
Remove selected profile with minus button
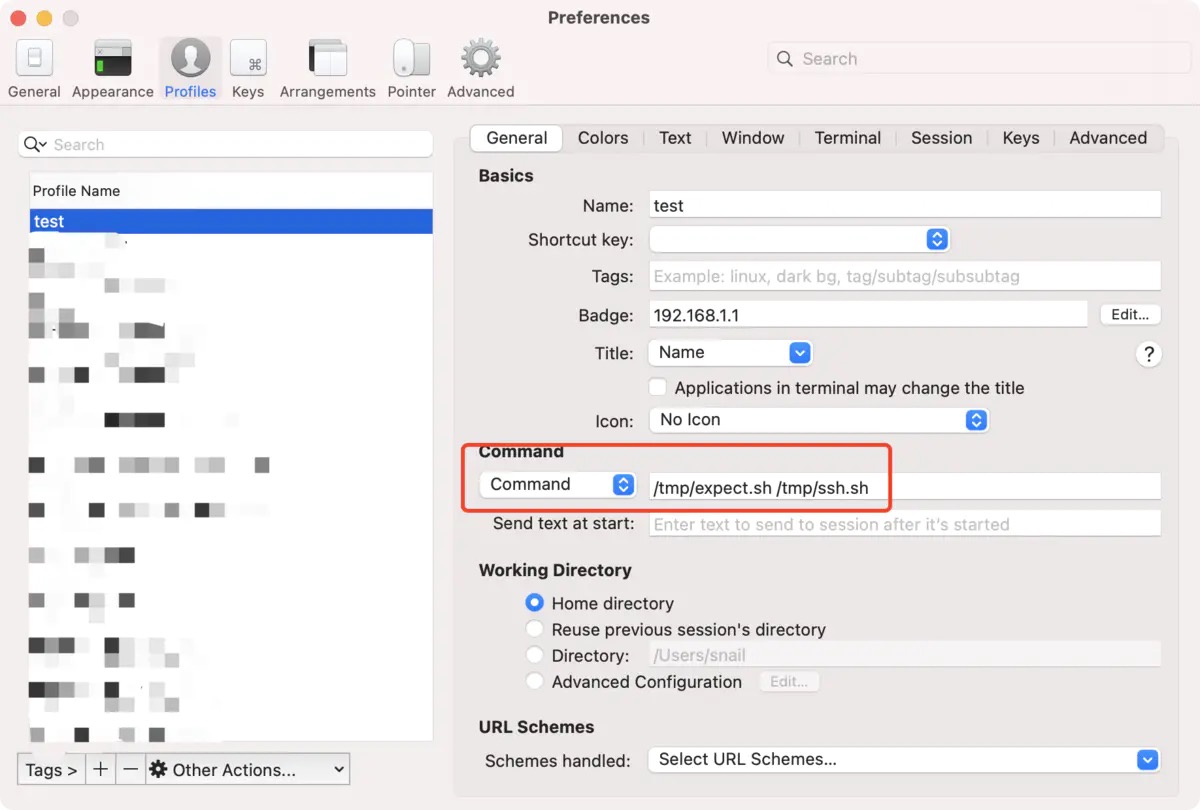[x=130, y=769]
